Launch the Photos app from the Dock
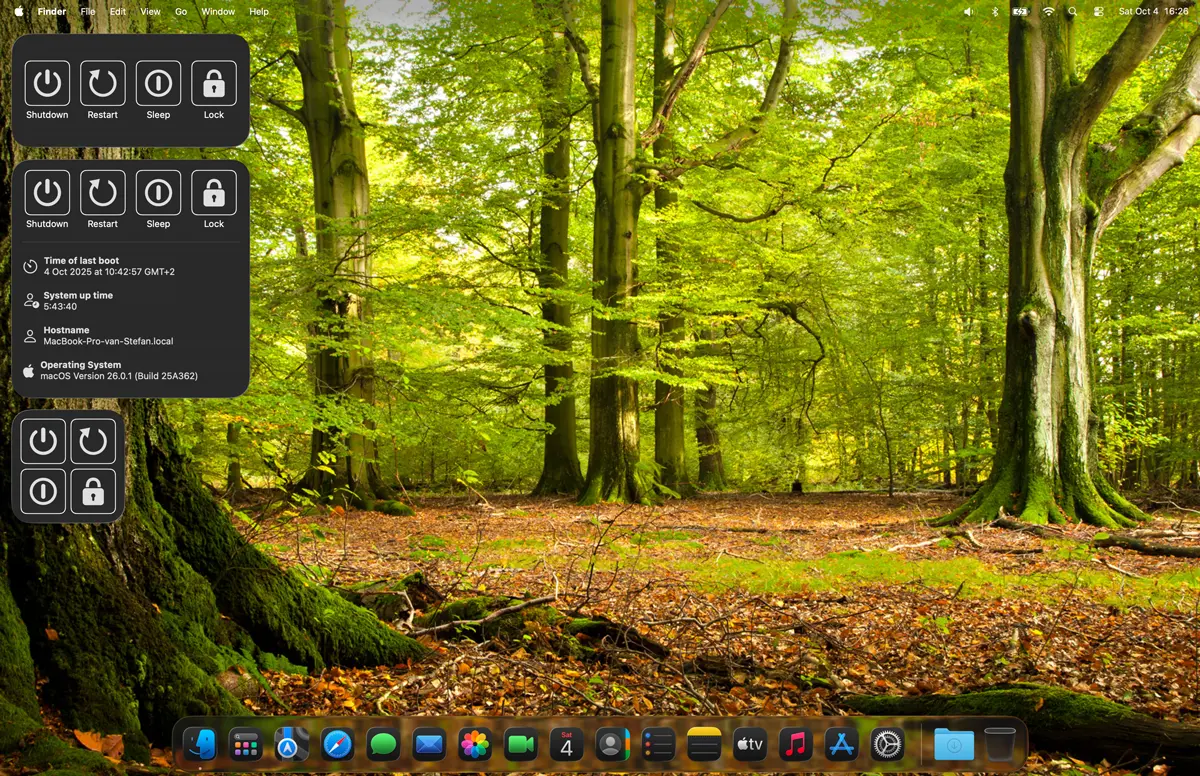 (474, 744)
